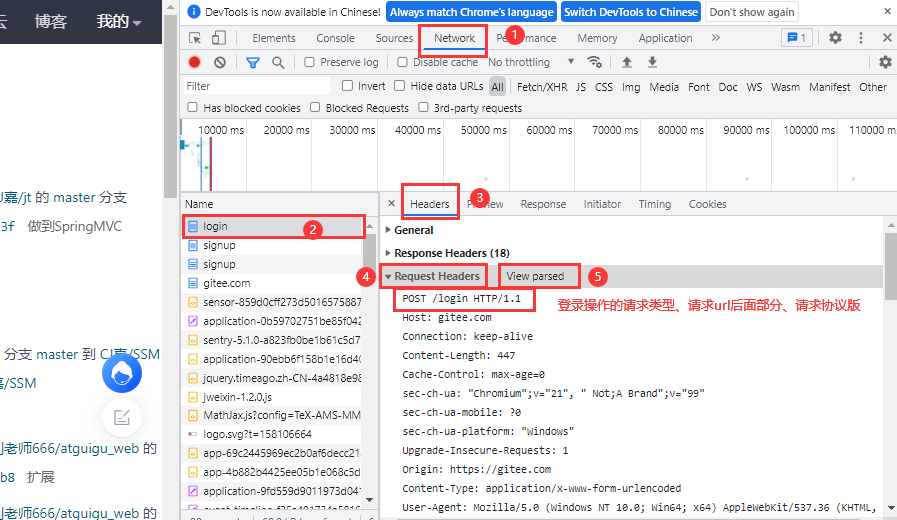Export HAR file with download arrow
The image size is (897, 520).
click(x=652, y=62)
